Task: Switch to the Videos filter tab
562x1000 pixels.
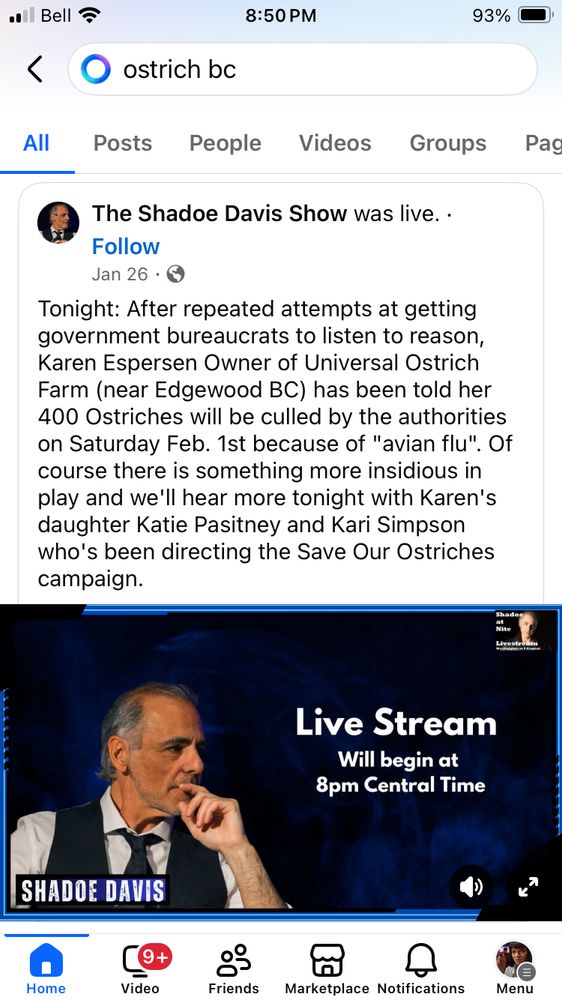Action: (x=335, y=143)
